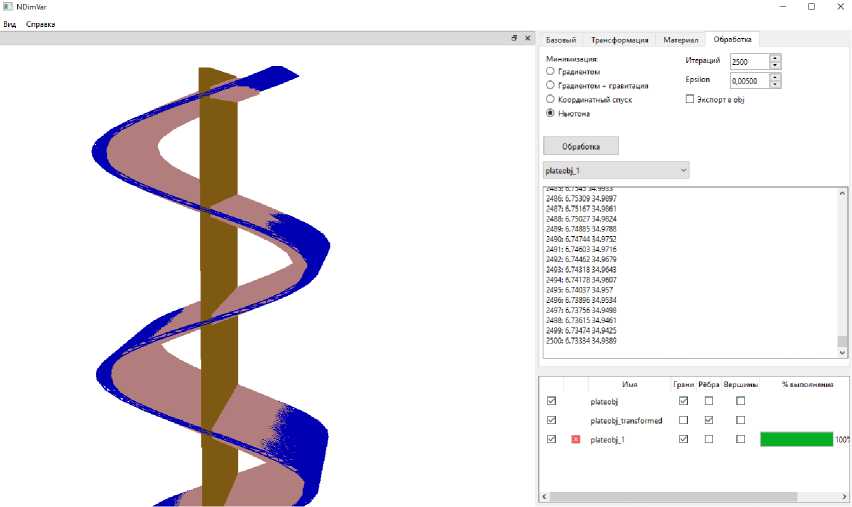Click the Грани column header
The height and width of the screenshot is (507, 852).
pos(684,384)
